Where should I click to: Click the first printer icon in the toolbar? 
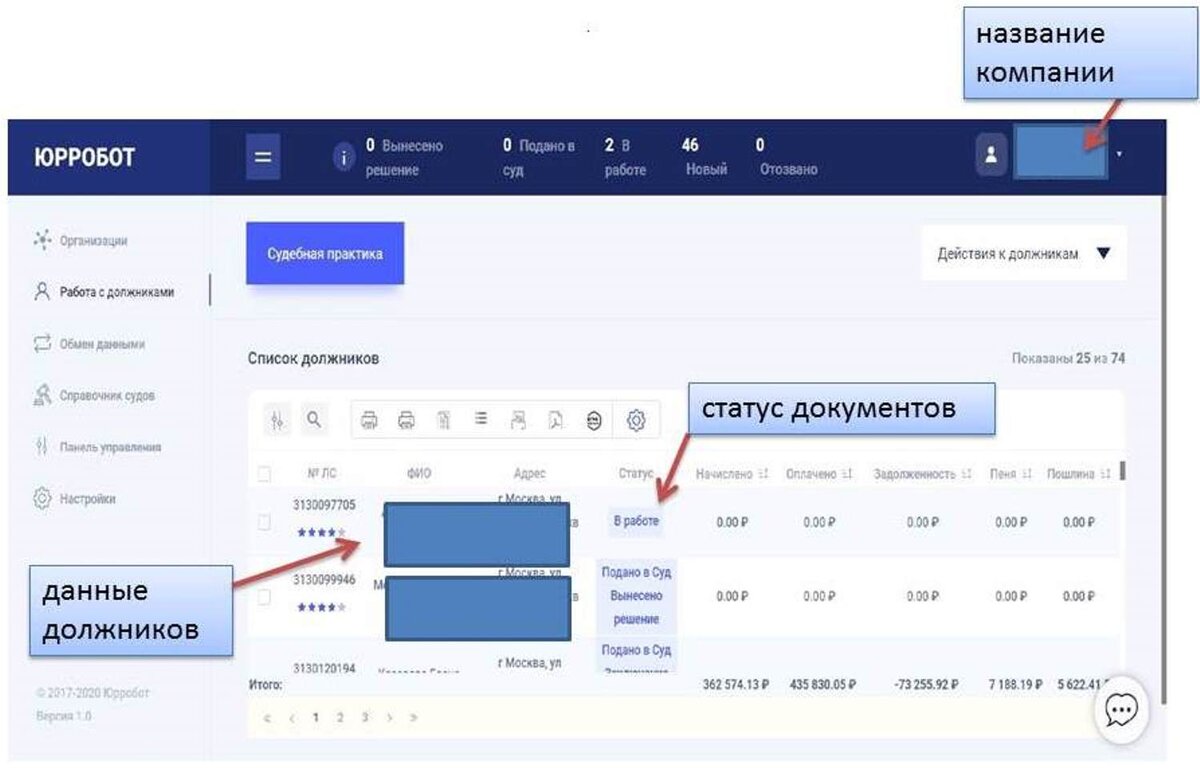click(369, 420)
